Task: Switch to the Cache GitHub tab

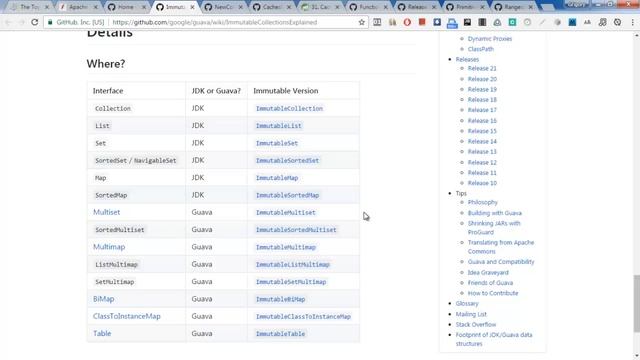Action: 271,7
